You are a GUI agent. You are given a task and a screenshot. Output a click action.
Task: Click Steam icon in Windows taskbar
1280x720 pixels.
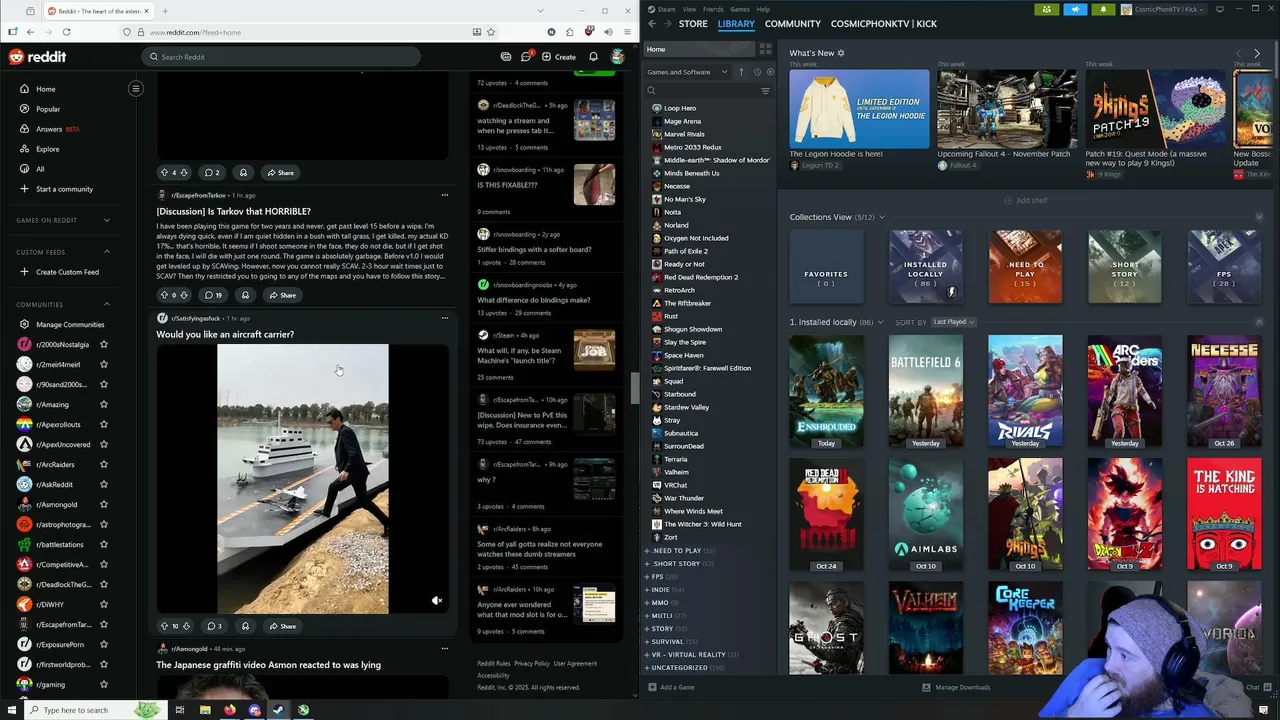(x=278, y=710)
